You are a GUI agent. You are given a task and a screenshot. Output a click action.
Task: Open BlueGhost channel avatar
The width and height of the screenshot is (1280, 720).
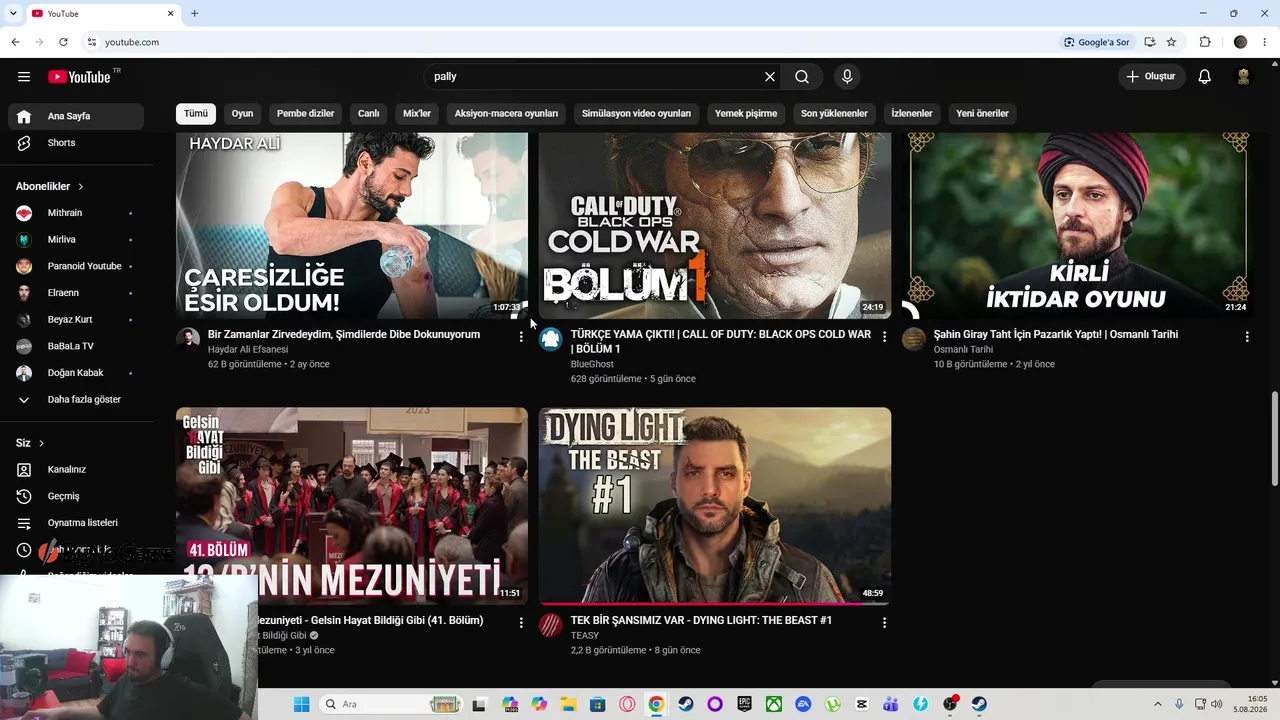(x=551, y=338)
